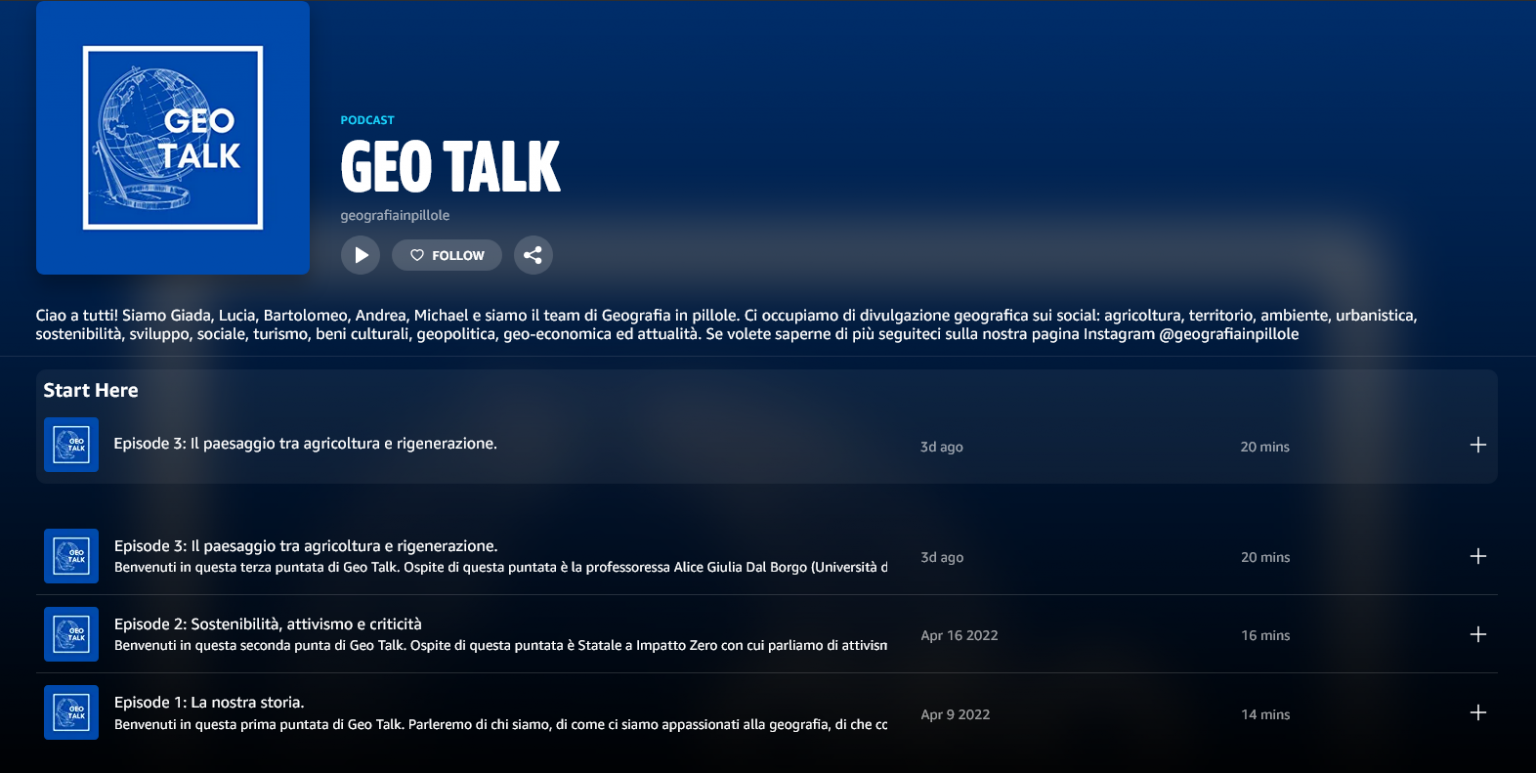Click the Start Here heading

point(91,390)
